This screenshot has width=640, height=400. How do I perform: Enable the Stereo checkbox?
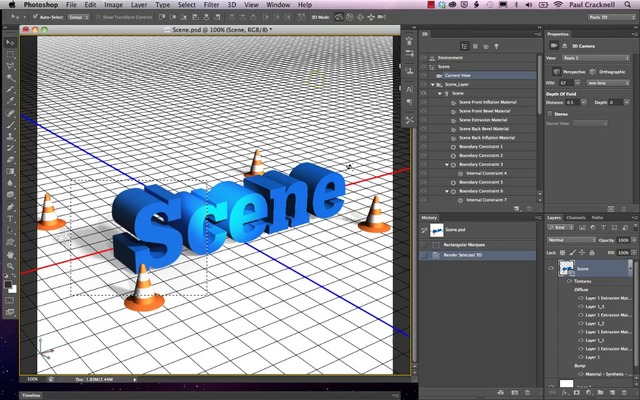(551, 114)
